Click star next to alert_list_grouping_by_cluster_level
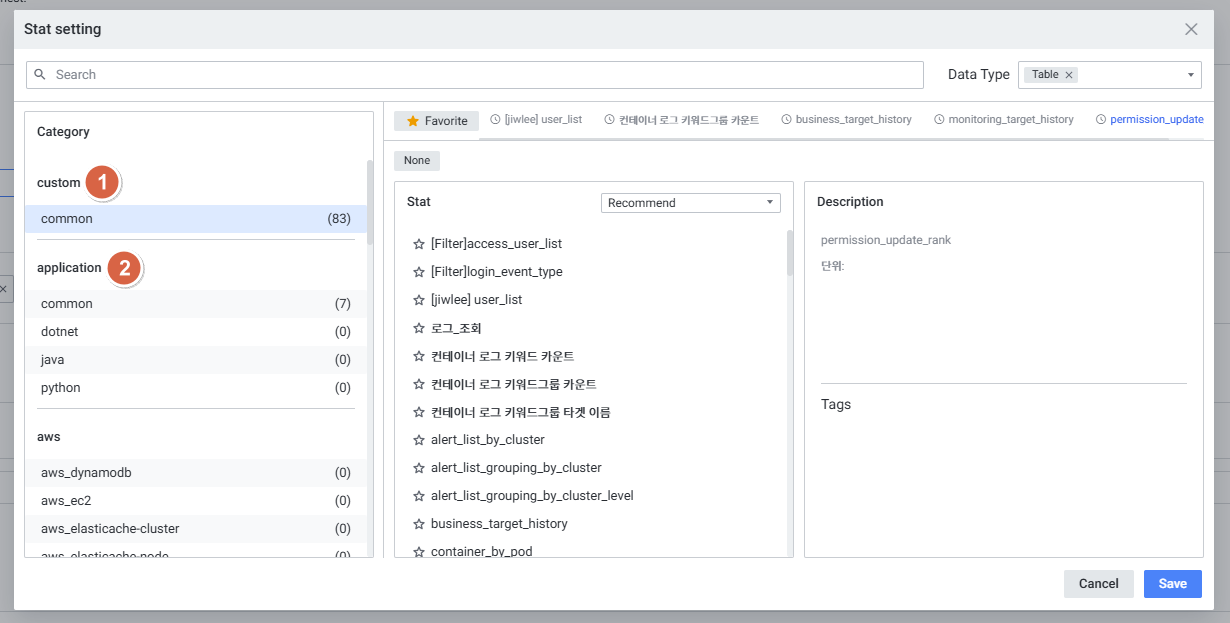Image resolution: width=1230 pixels, height=623 pixels. (x=419, y=496)
